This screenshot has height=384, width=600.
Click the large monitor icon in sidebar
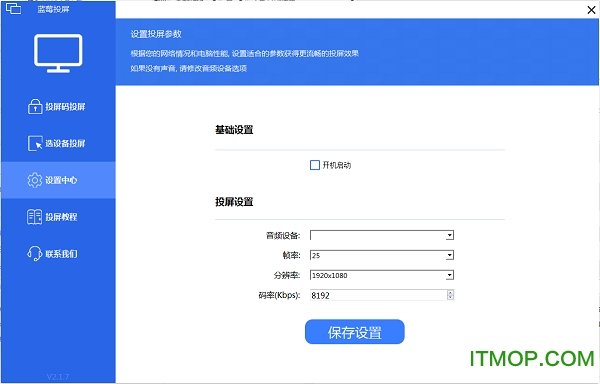(58, 53)
